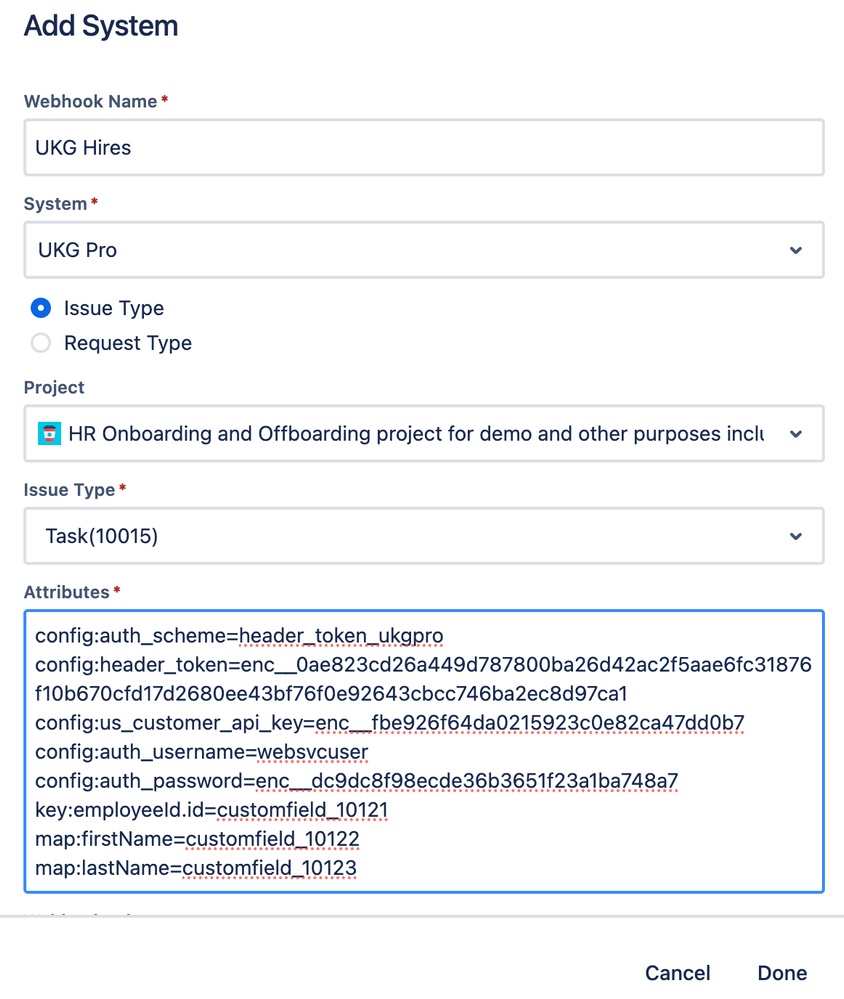Image resolution: width=844 pixels, height=999 pixels.
Task: Select the Issue Type radio button
Action: point(41,308)
